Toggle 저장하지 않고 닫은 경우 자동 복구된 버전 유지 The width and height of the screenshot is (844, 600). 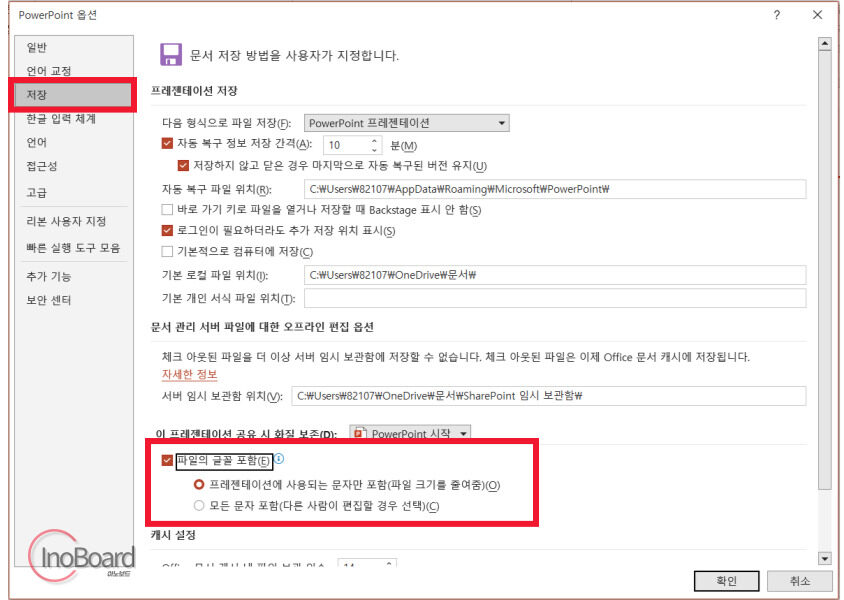coord(183,165)
